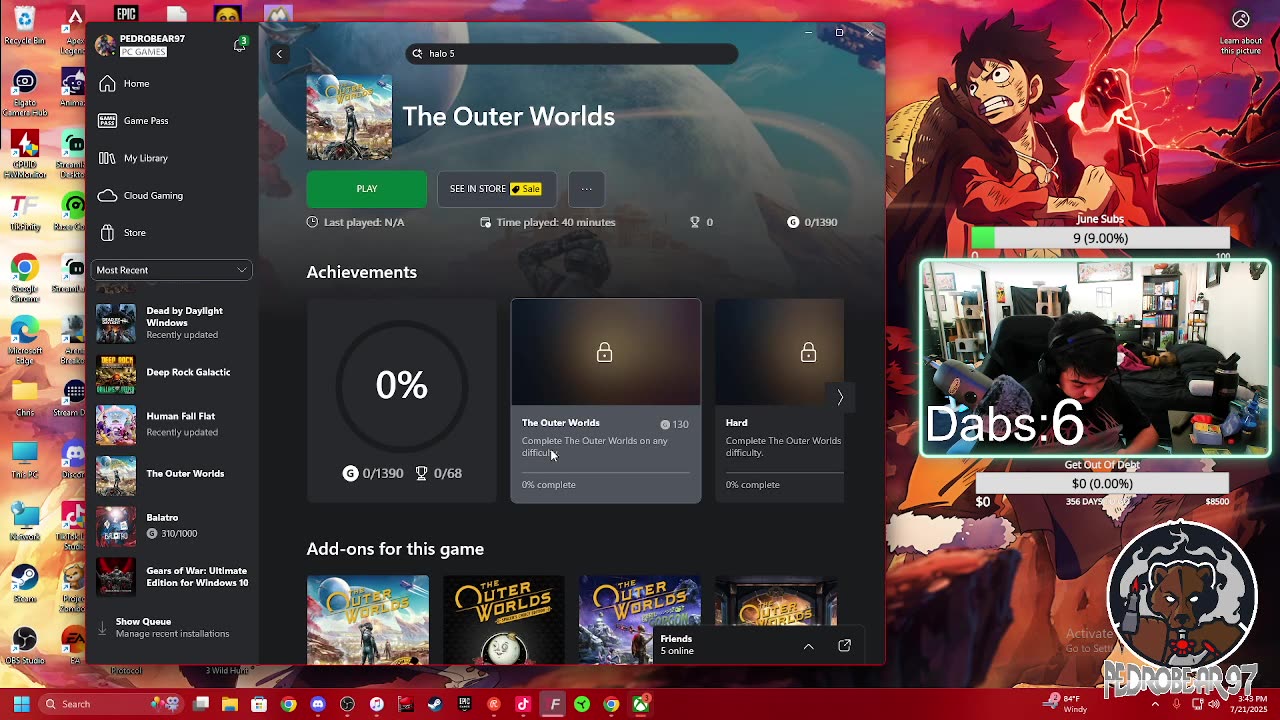Open This PC desktop icon

click(x=24, y=462)
